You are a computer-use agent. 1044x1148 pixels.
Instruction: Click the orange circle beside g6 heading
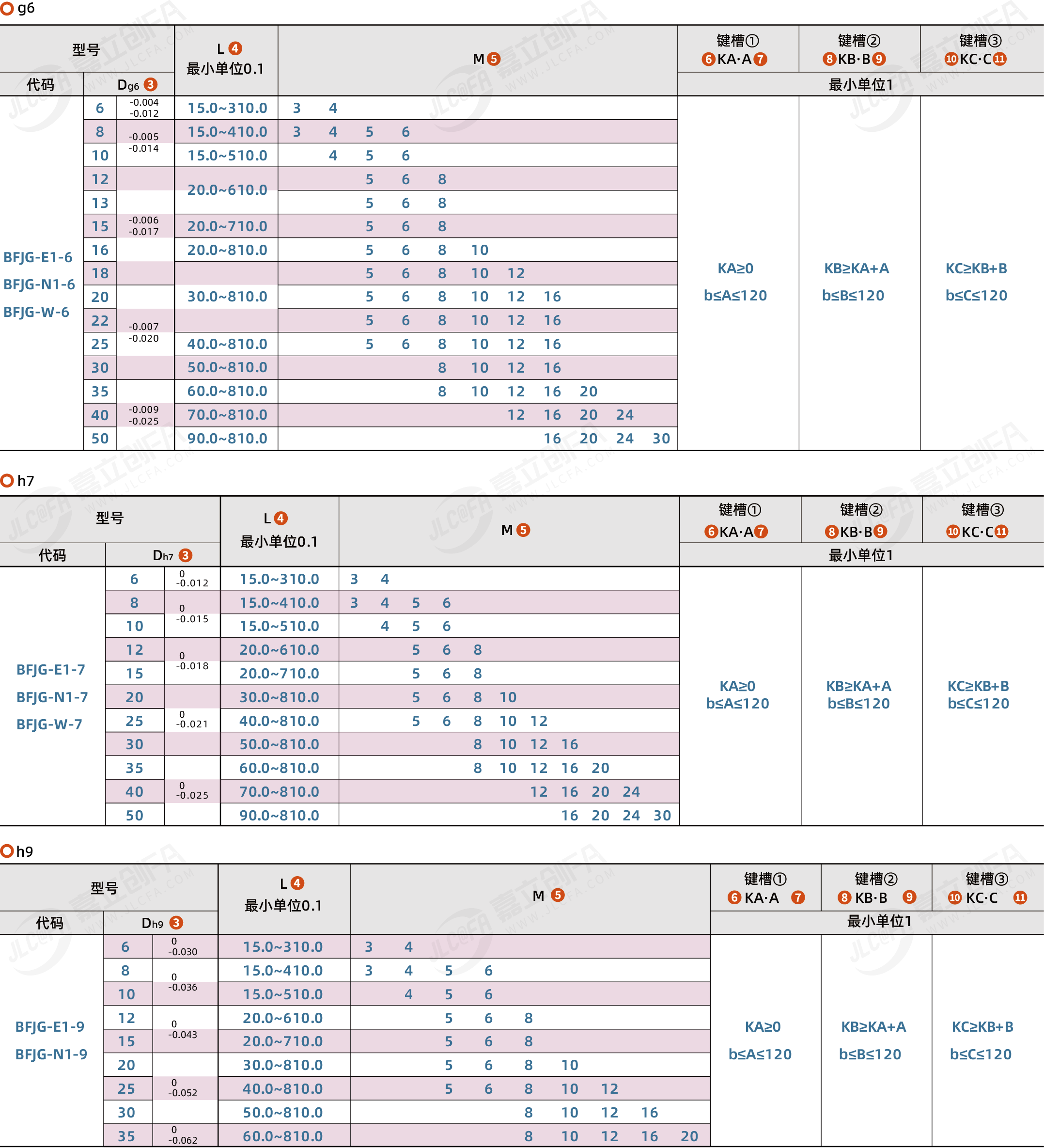pyautogui.click(x=7, y=8)
